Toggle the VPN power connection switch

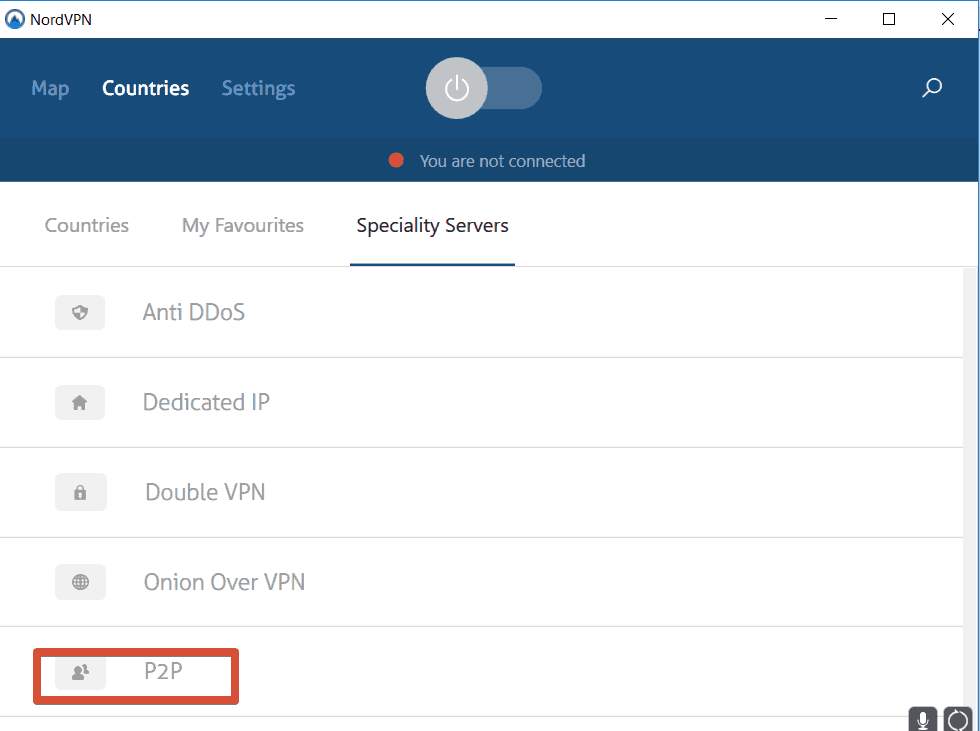(484, 88)
